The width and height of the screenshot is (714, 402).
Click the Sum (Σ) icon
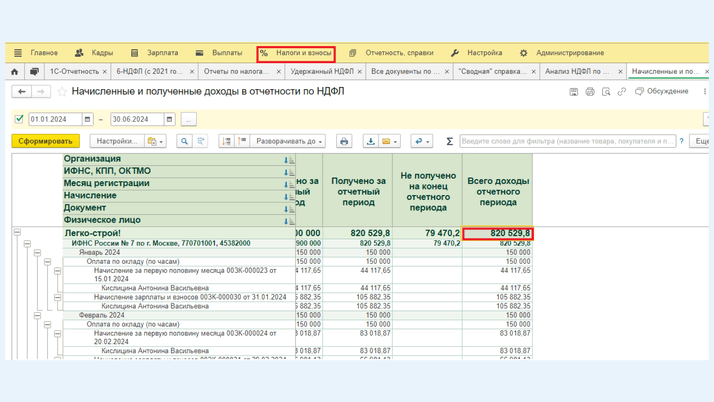[449, 142]
